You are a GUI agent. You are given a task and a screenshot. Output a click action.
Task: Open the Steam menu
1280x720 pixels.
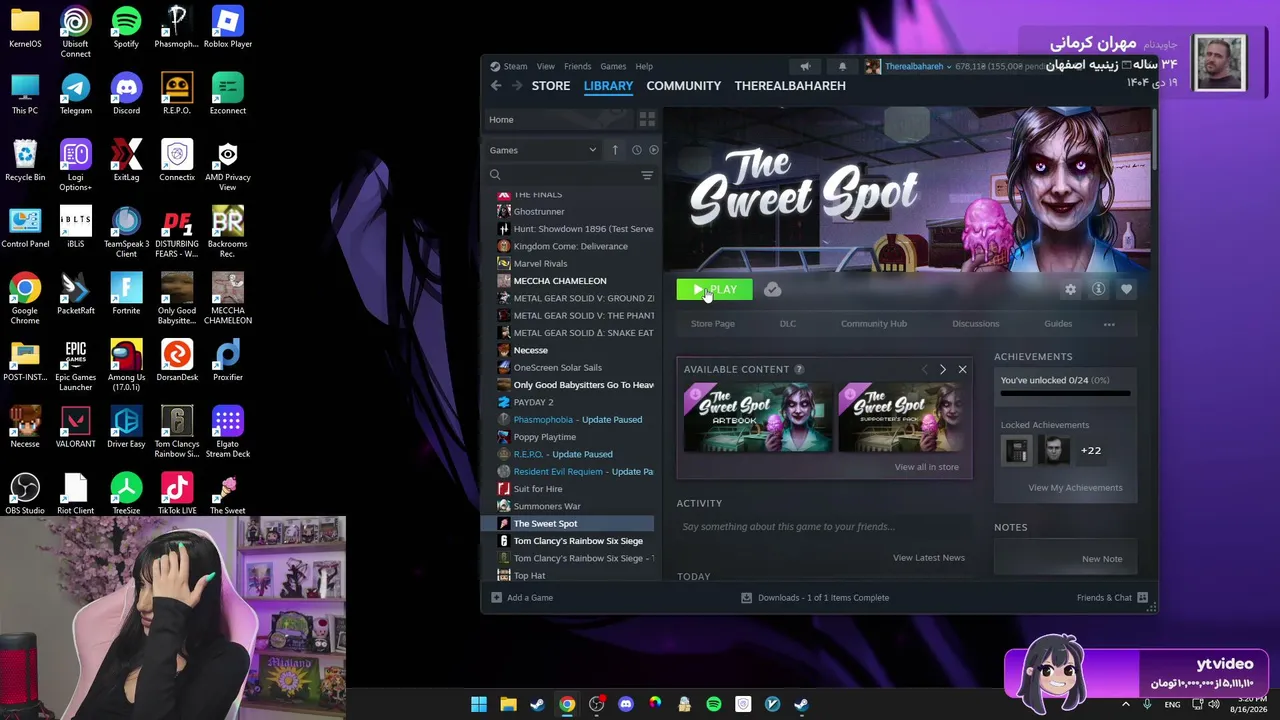click(515, 67)
